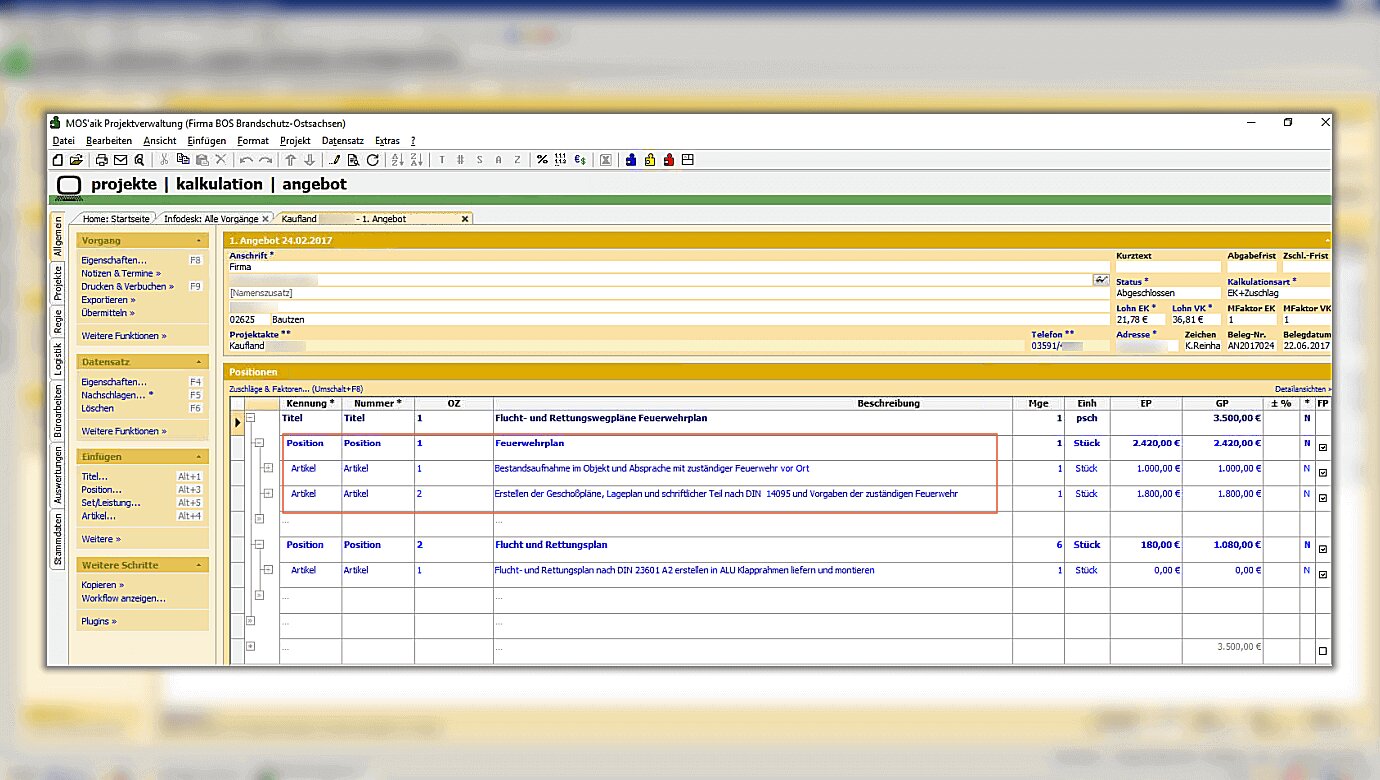The image size is (1380, 780).
Task: Click the red person toolbar icon
Action: point(669,160)
